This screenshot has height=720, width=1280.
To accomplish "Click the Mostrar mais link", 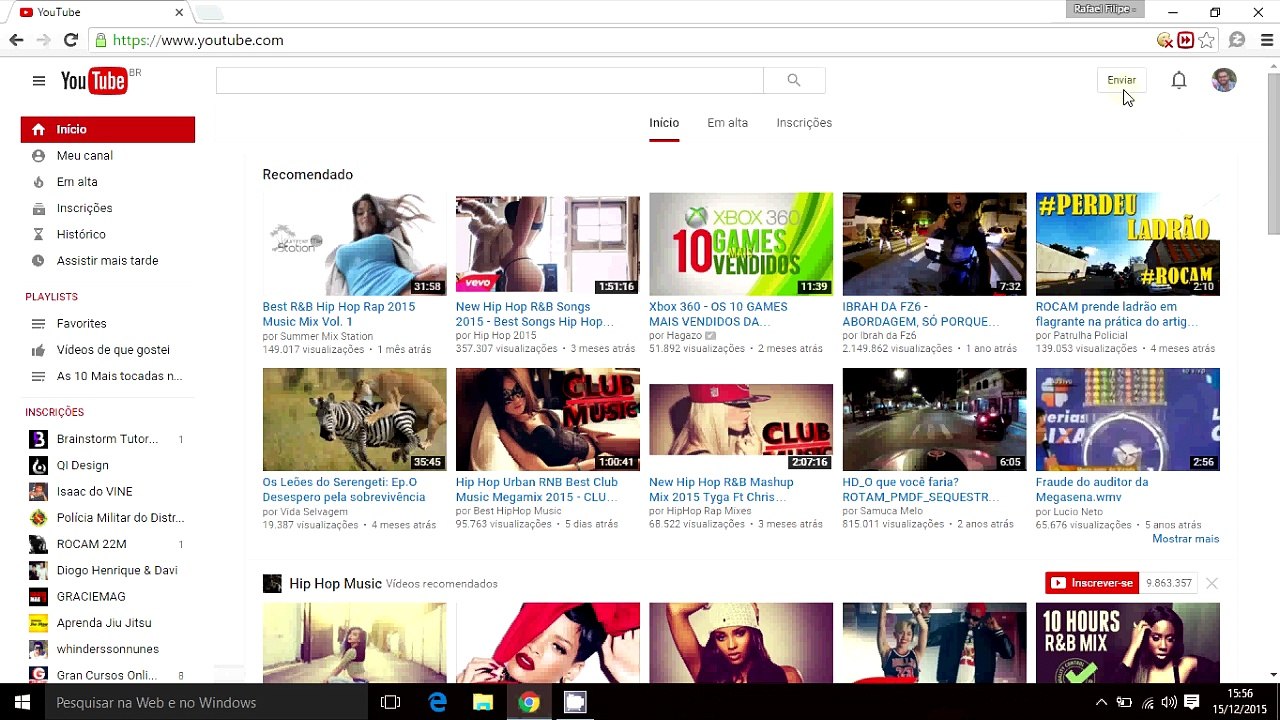I will (x=1185, y=539).
